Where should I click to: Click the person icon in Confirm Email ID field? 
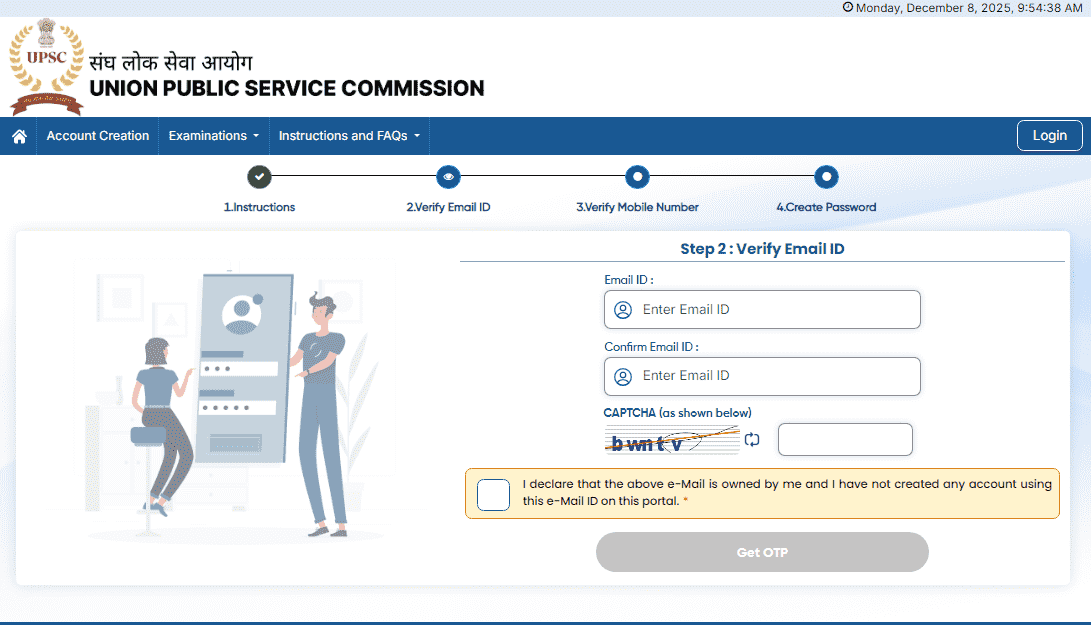coord(623,376)
